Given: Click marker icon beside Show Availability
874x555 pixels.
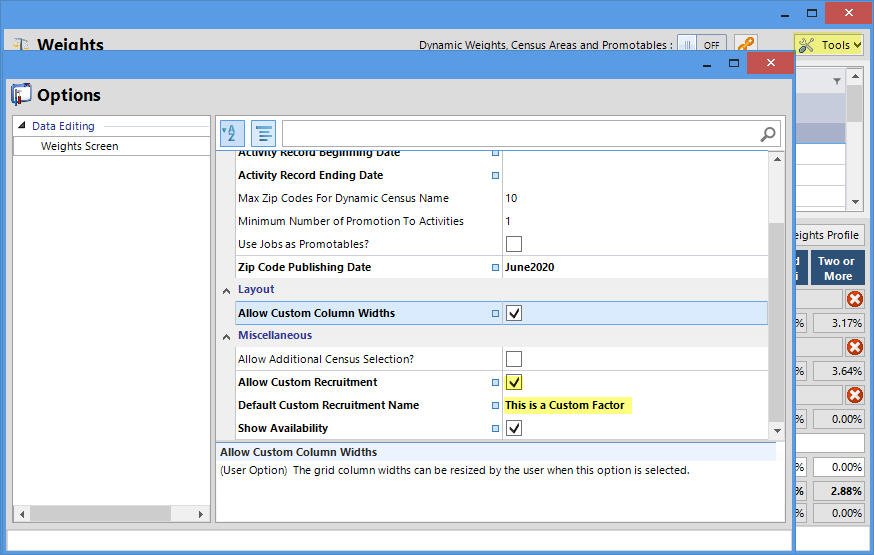Looking at the screenshot, I should pyautogui.click(x=495, y=428).
